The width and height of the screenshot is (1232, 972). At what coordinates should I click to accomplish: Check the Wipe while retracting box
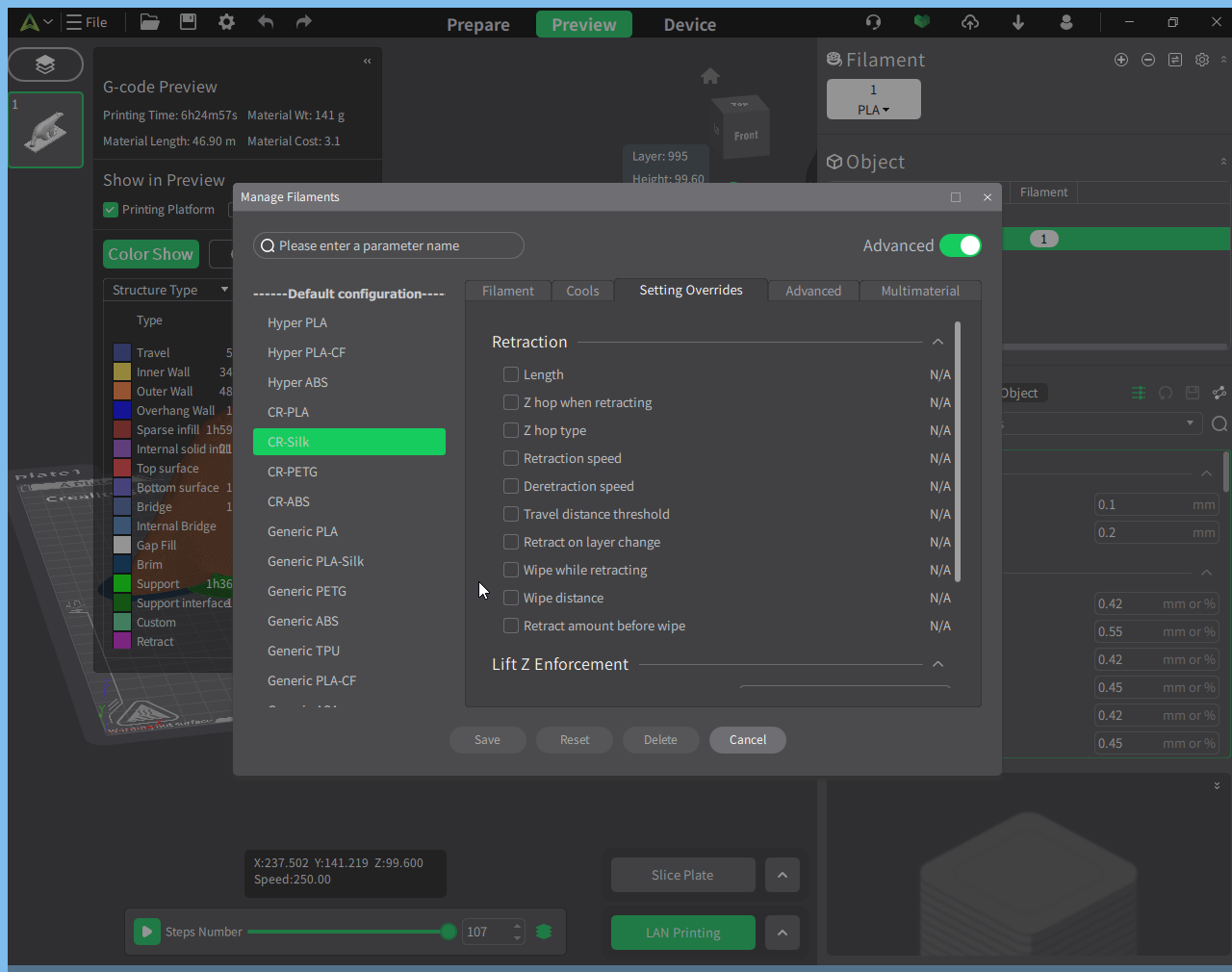(x=511, y=570)
